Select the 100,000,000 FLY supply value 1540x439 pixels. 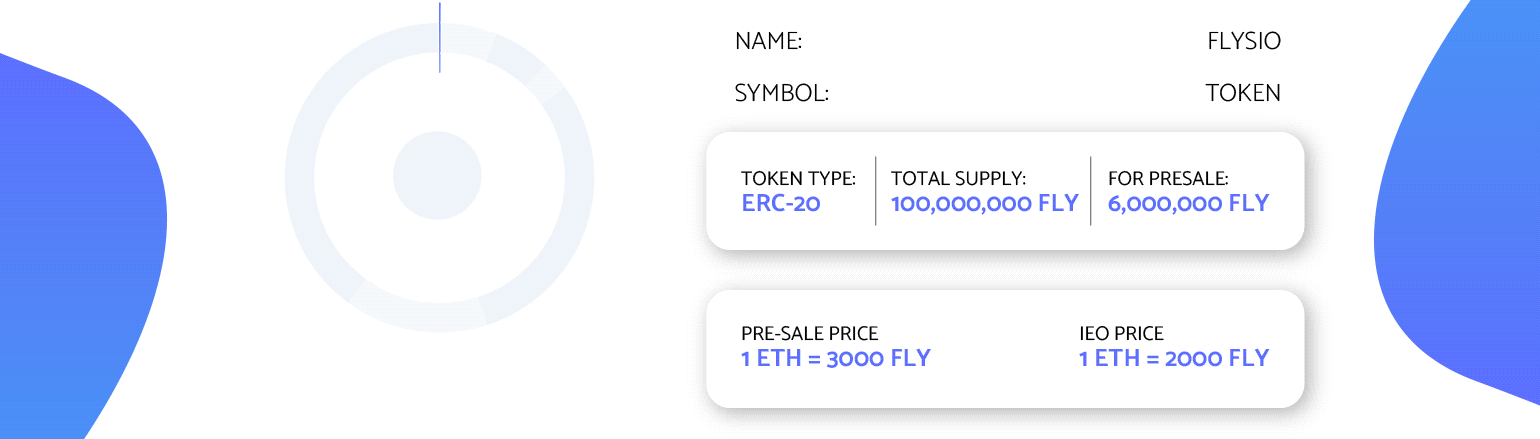click(x=984, y=204)
